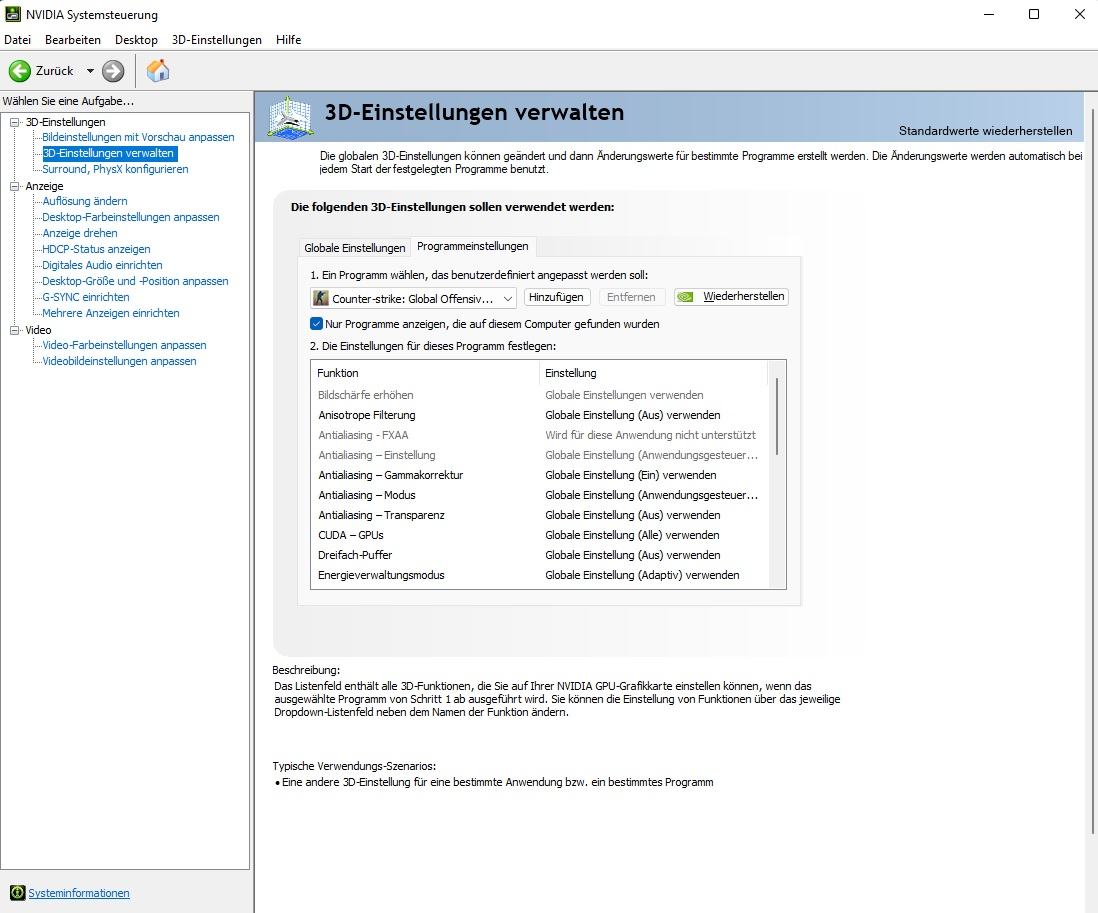This screenshot has height=913, width=1098.
Task: Click the 3D-Einstellungen verwalten header graphic
Action: [x=290, y=117]
